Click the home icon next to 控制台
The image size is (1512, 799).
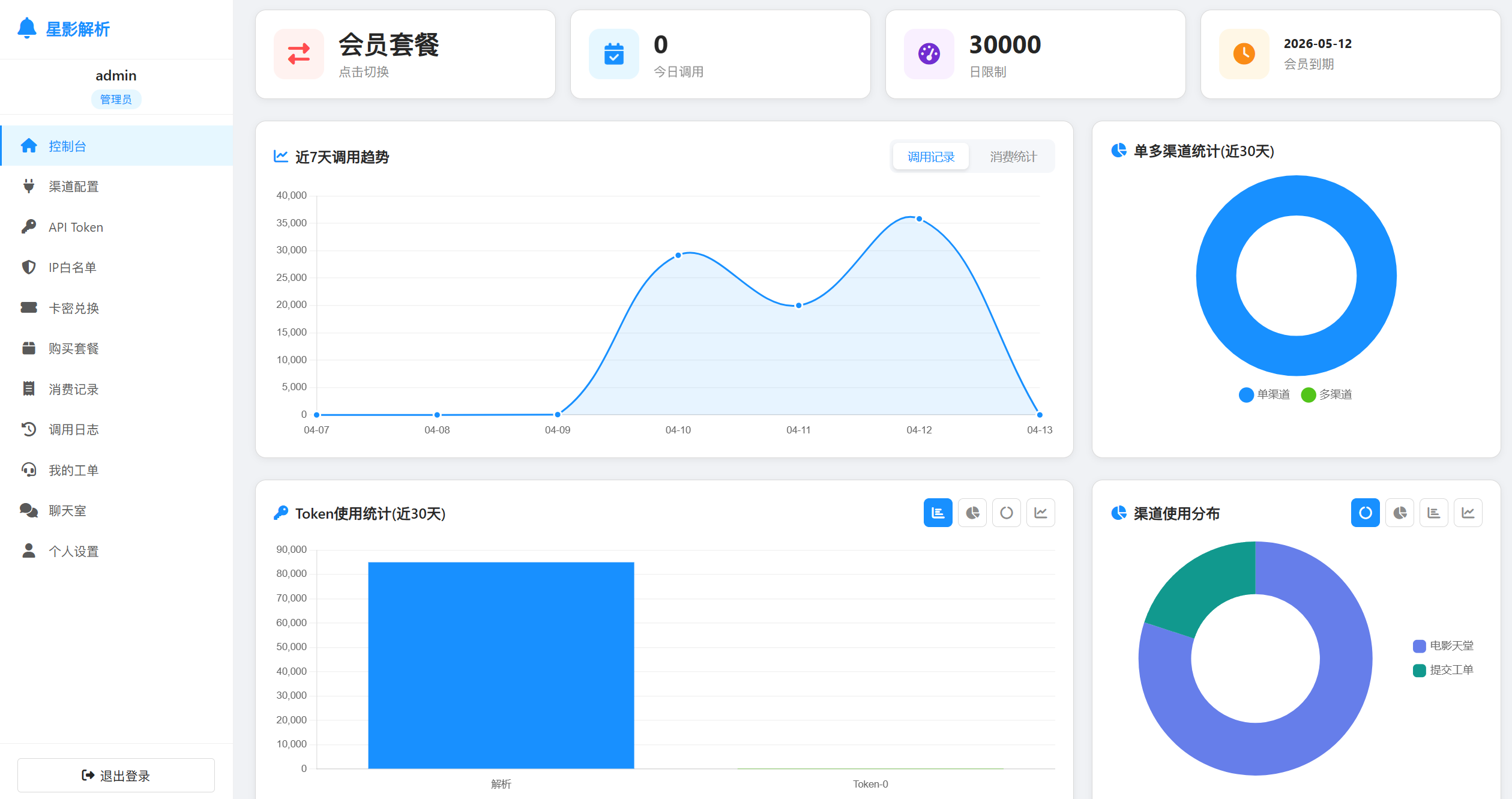29,146
